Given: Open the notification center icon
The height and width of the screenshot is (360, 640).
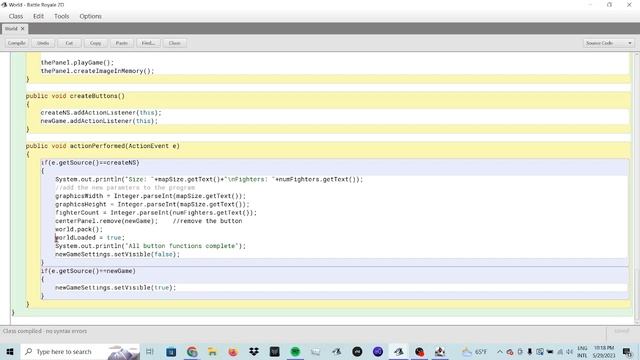Looking at the screenshot, I should pos(627,351).
